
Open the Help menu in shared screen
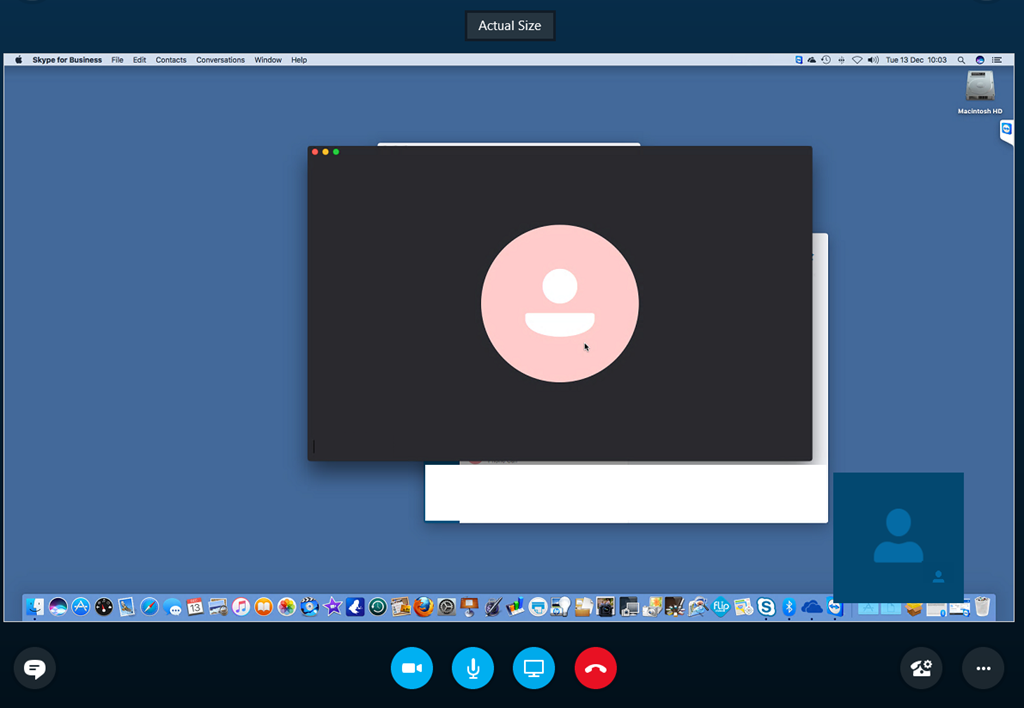point(299,60)
